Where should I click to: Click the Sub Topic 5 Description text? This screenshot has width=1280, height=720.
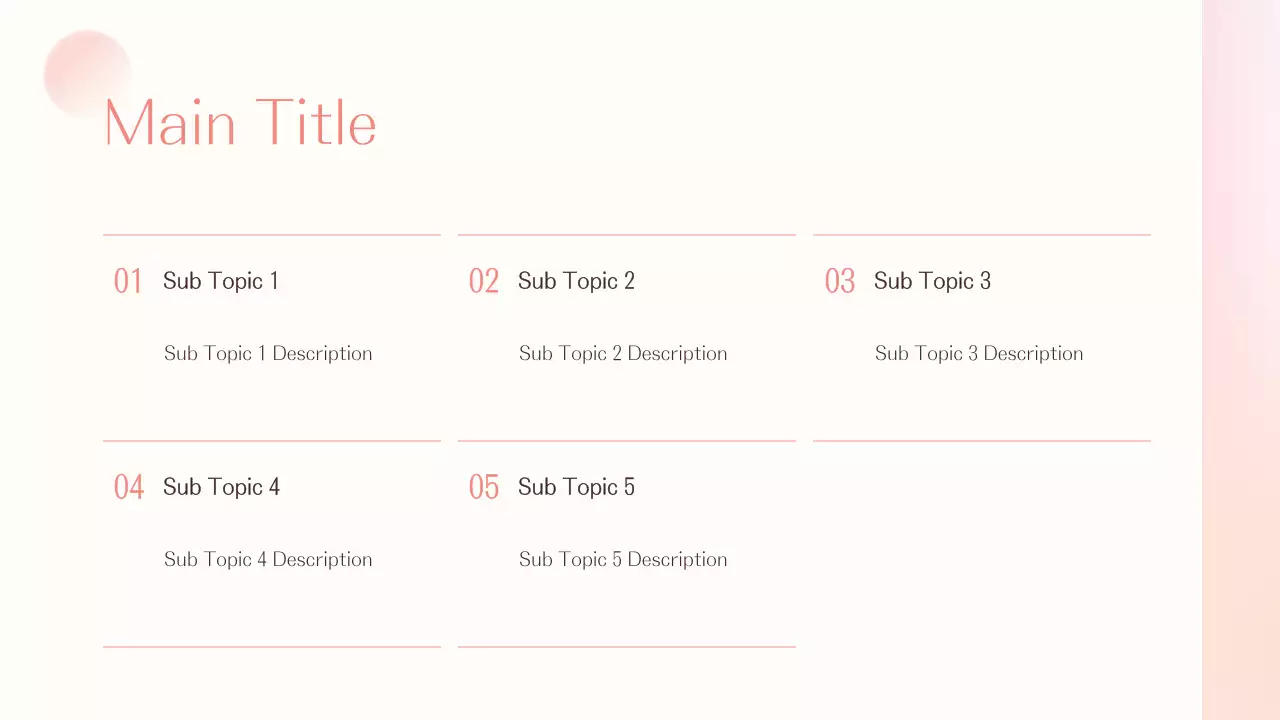click(623, 559)
